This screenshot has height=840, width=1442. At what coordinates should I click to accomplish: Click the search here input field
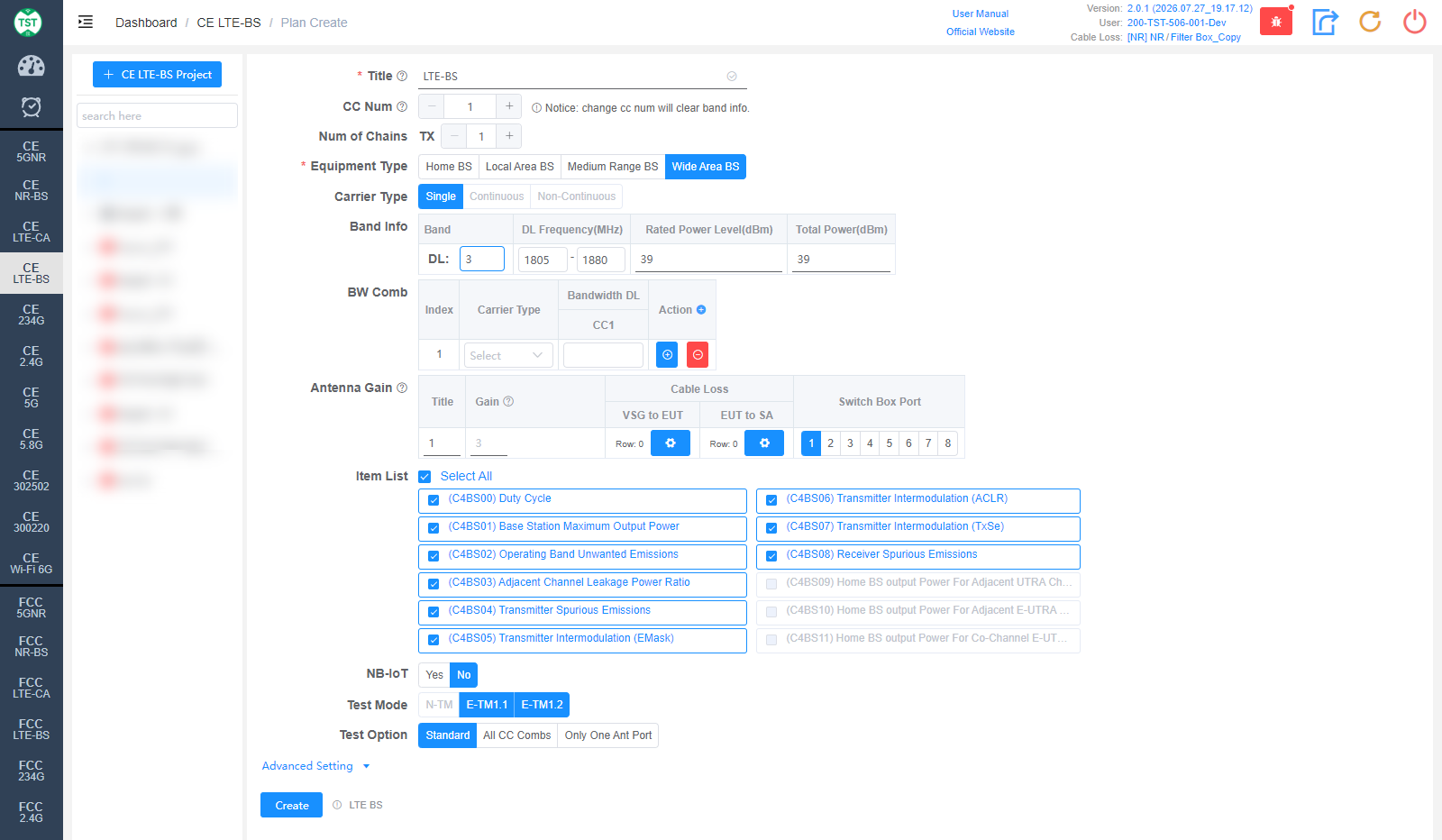(x=157, y=115)
